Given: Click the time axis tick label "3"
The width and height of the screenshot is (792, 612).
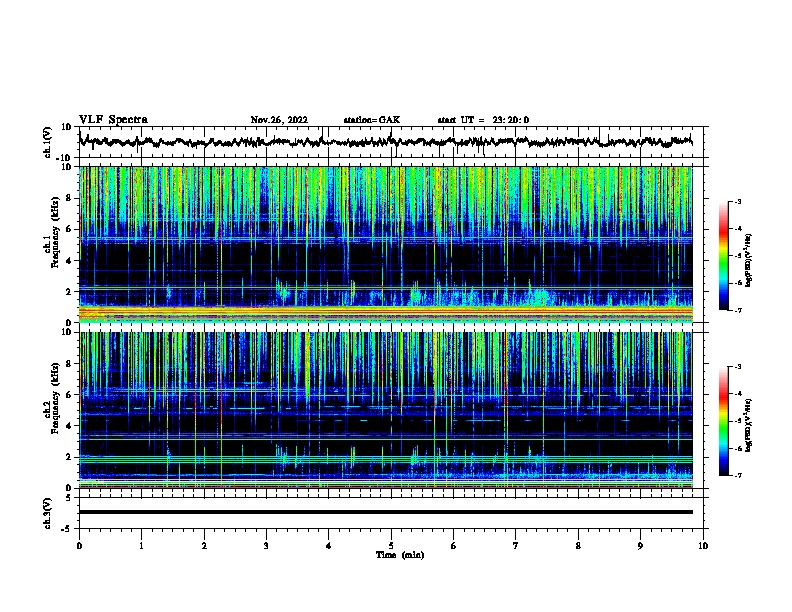Looking at the screenshot, I should (266, 546).
